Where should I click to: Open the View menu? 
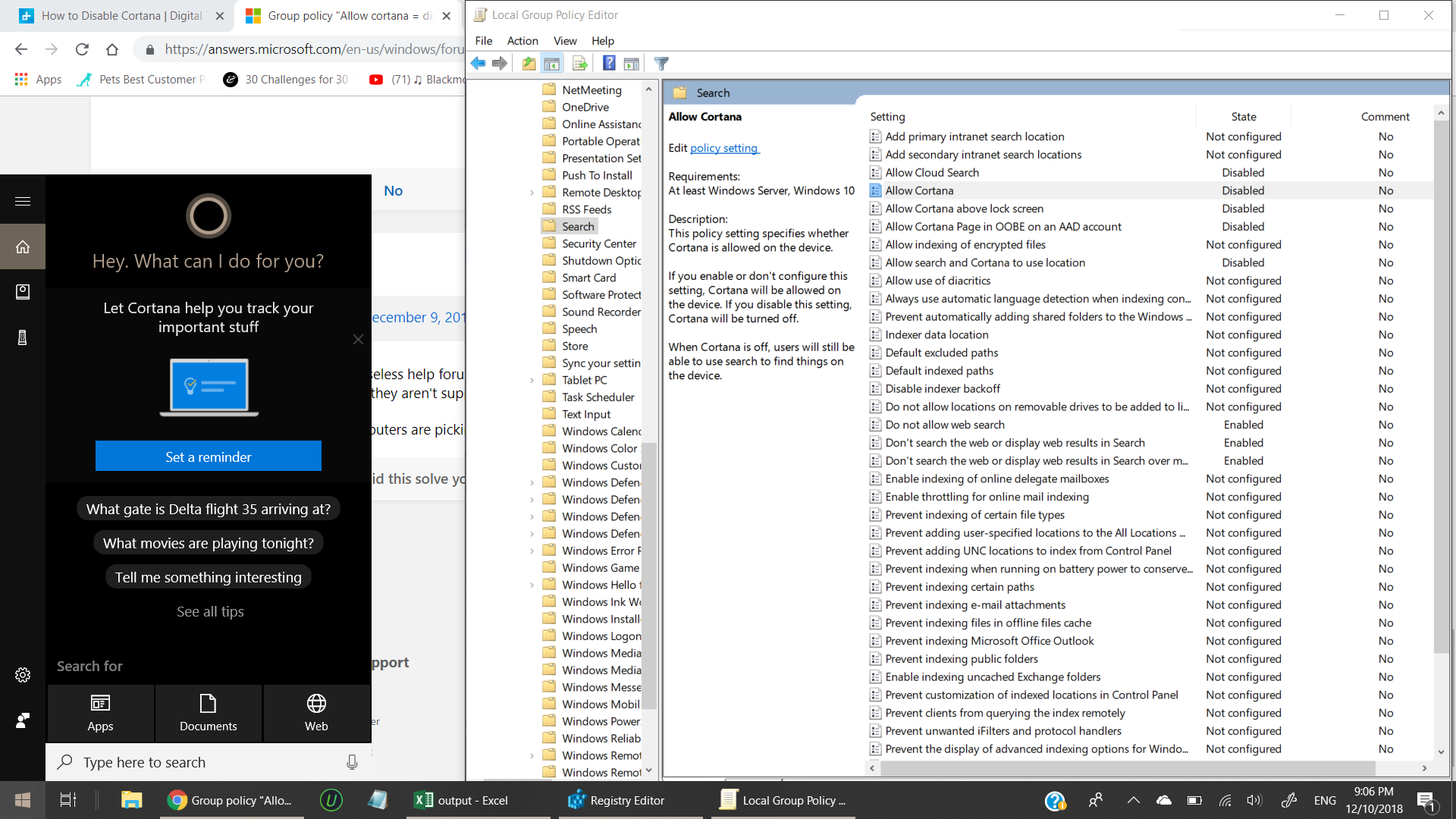tap(565, 41)
